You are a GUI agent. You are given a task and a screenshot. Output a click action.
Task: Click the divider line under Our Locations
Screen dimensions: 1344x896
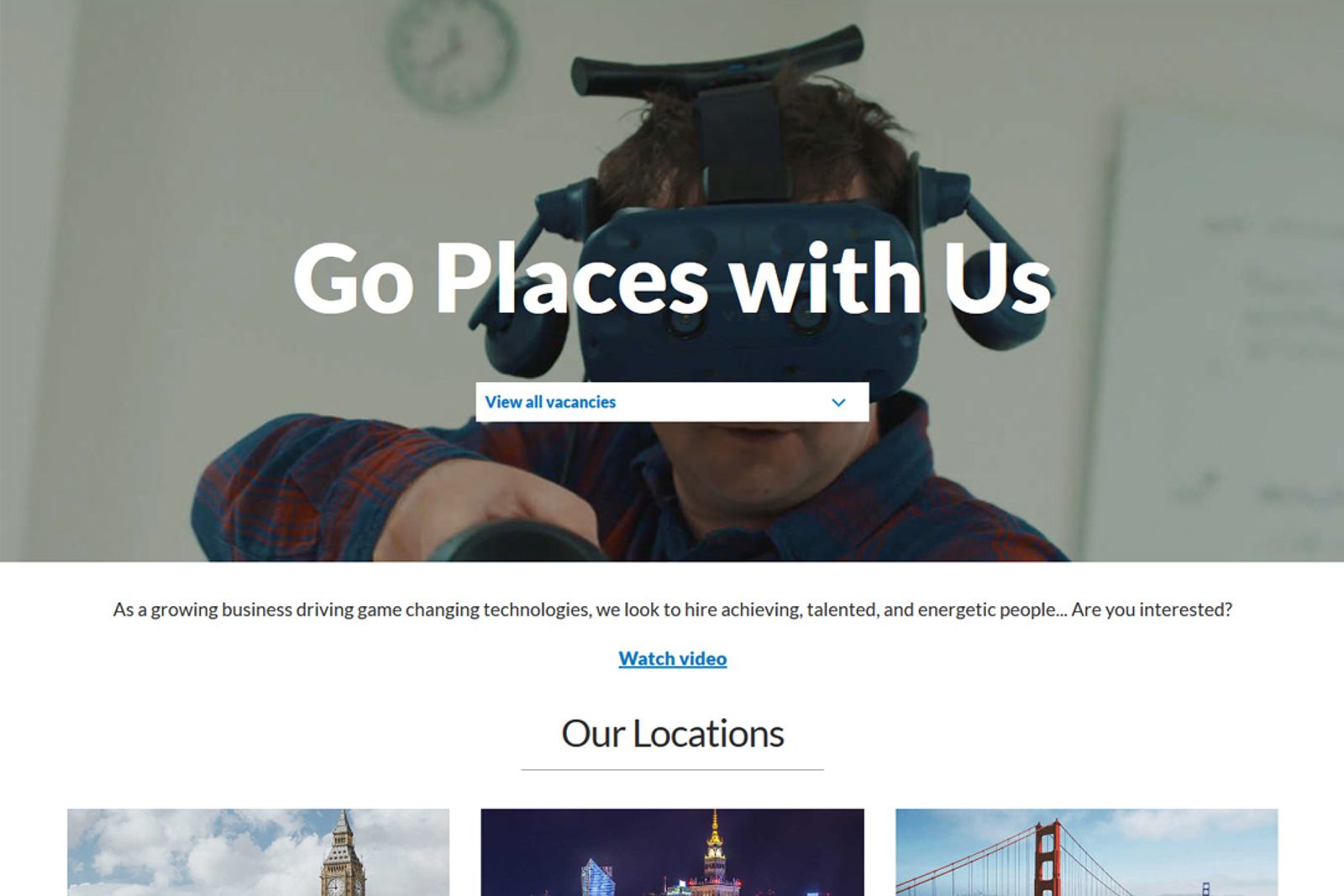click(672, 769)
